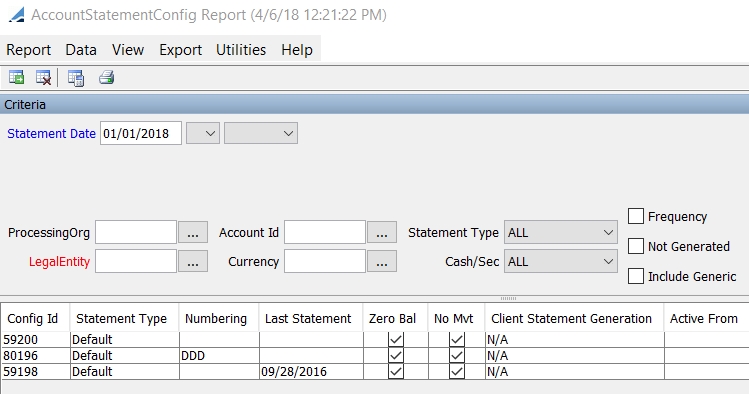
Task: Click the splitter handle above the results table
Action: click(508, 298)
